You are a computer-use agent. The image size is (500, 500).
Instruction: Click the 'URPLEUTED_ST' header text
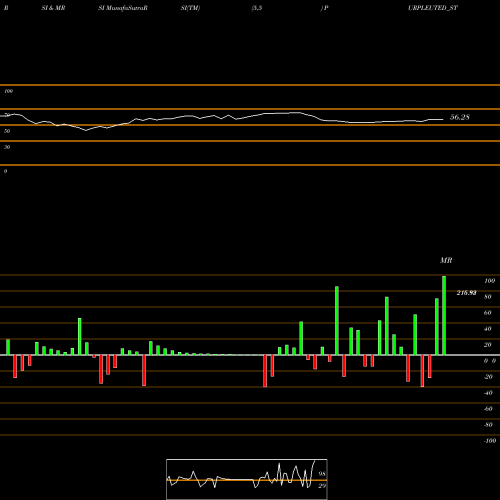tap(433, 8)
